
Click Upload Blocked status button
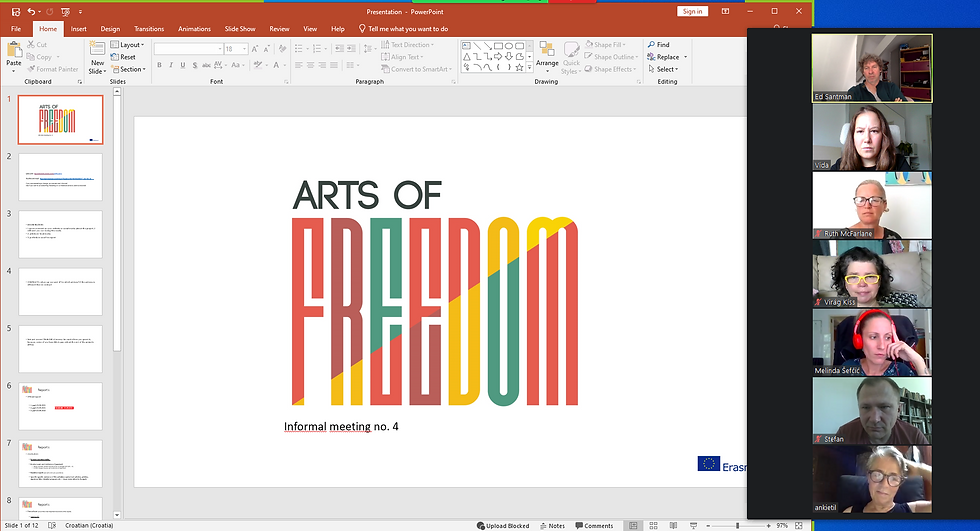(x=503, y=526)
